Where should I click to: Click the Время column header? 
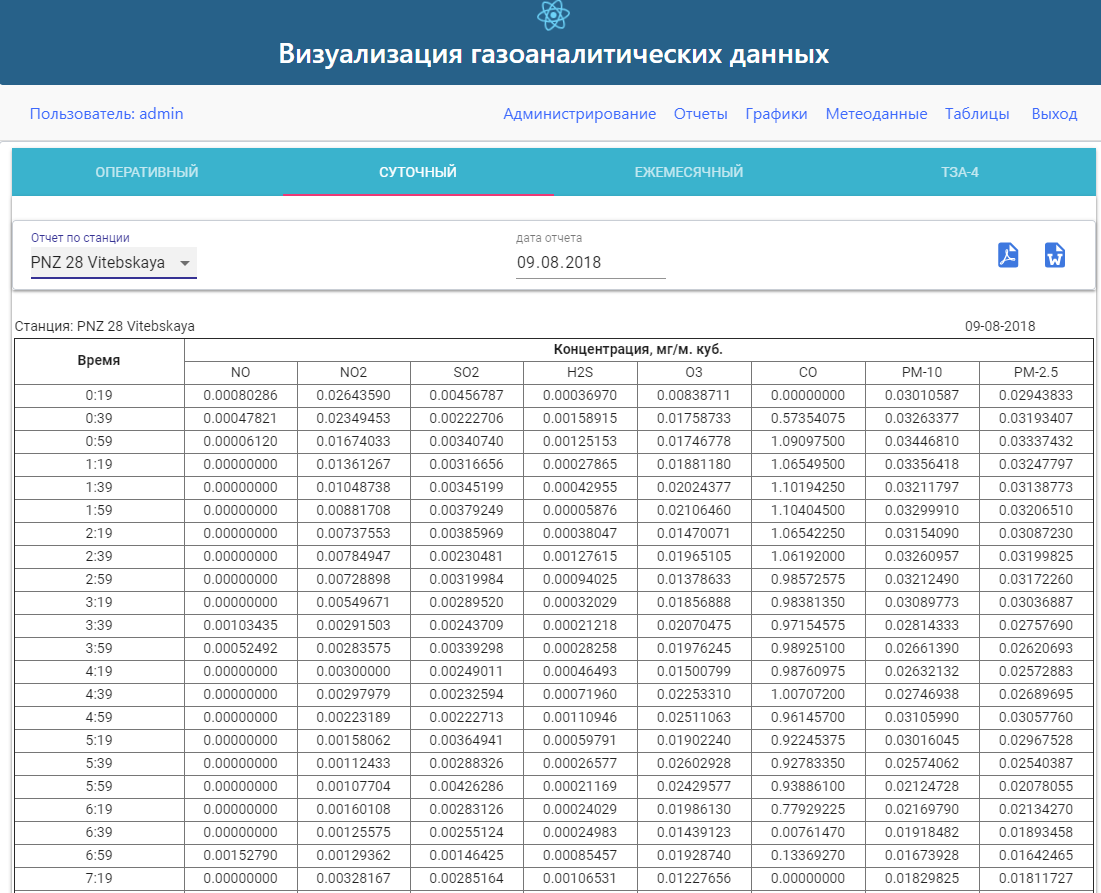tap(99, 360)
